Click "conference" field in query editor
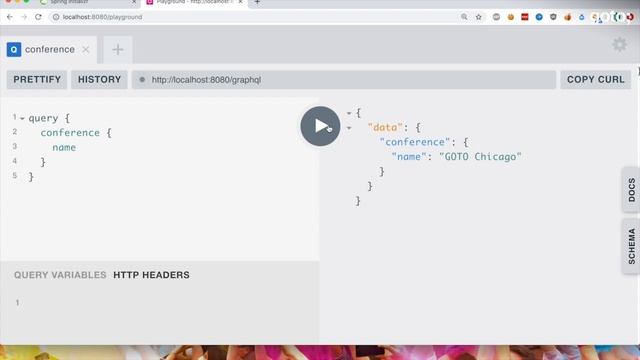Viewport: 640px width, 360px height. [x=70, y=133]
